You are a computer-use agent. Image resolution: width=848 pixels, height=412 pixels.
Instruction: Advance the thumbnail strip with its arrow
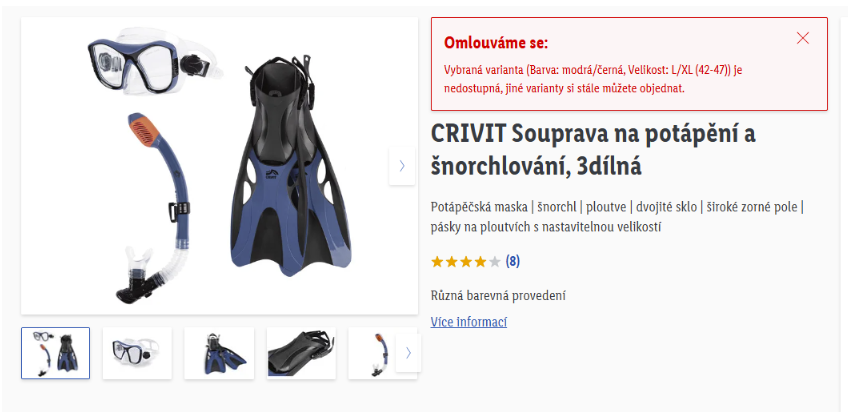click(x=408, y=353)
